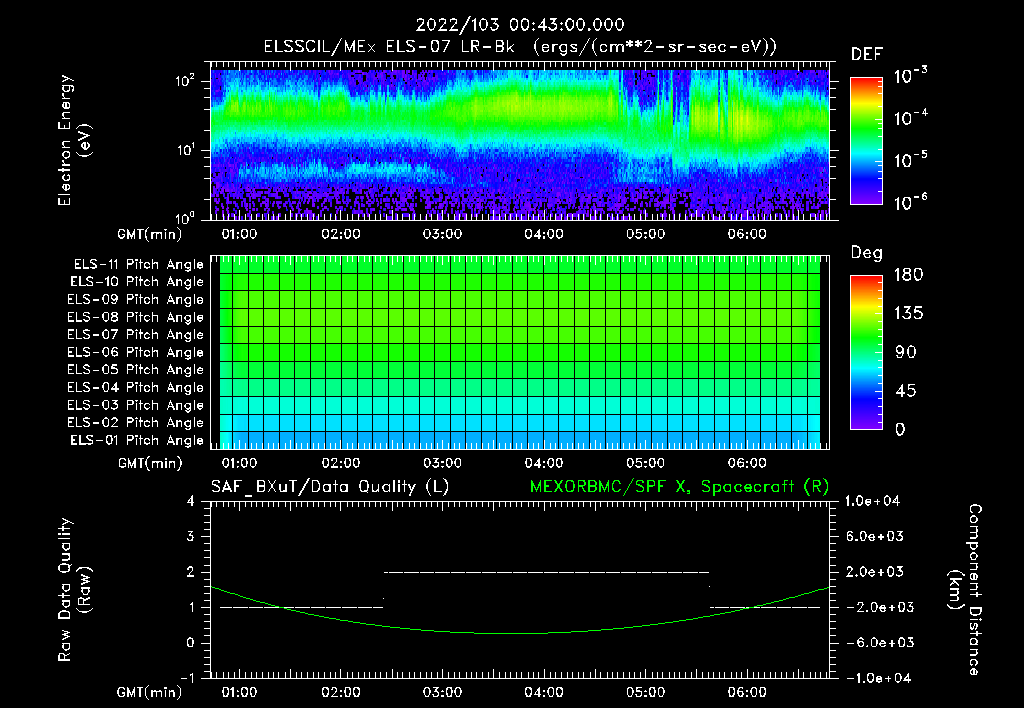The image size is (1024, 708).
Task: Click the 135 value on the Deg scale
Action: pos(909,314)
